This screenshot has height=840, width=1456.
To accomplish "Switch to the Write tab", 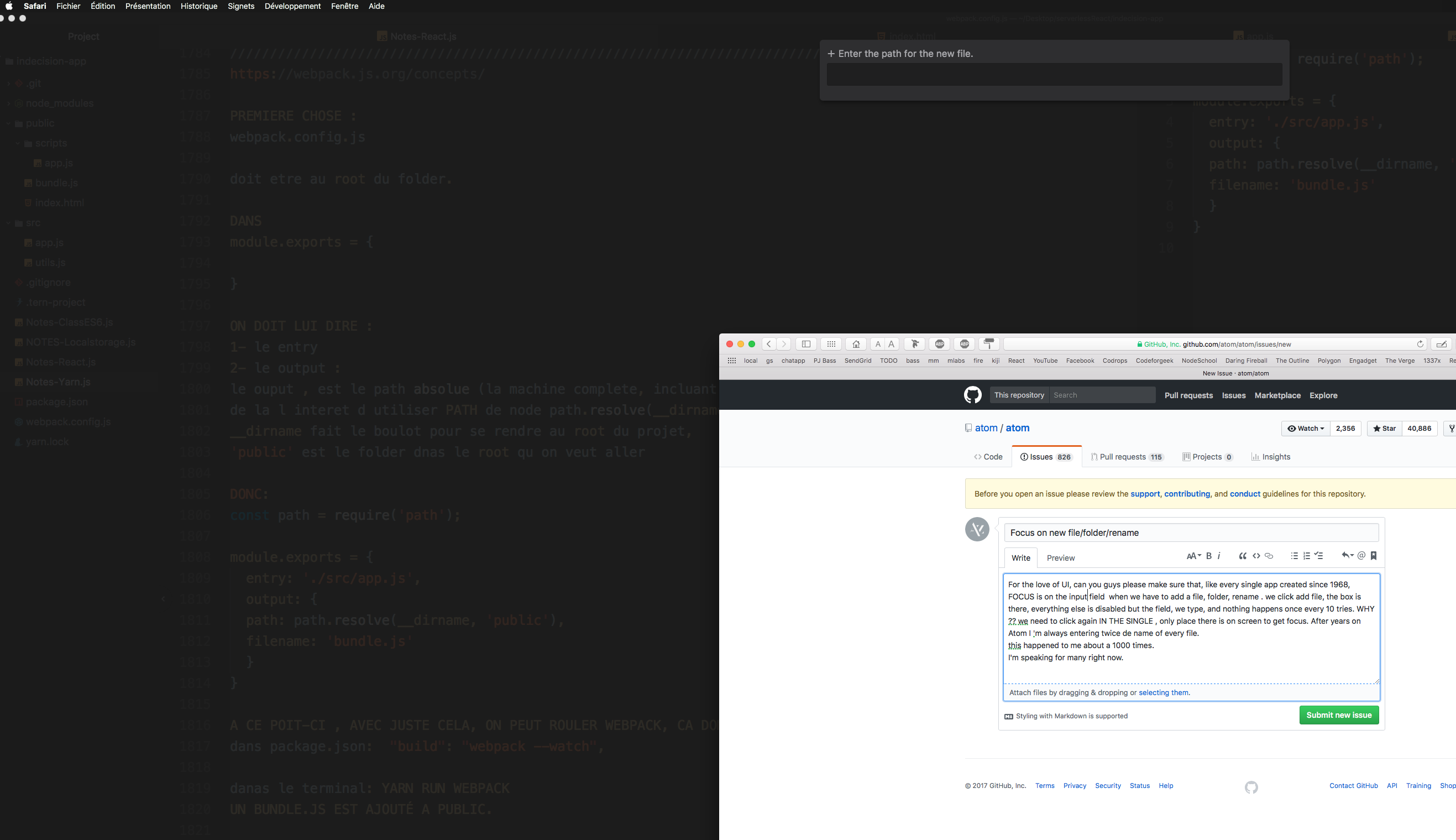I will pyautogui.click(x=1020, y=558).
